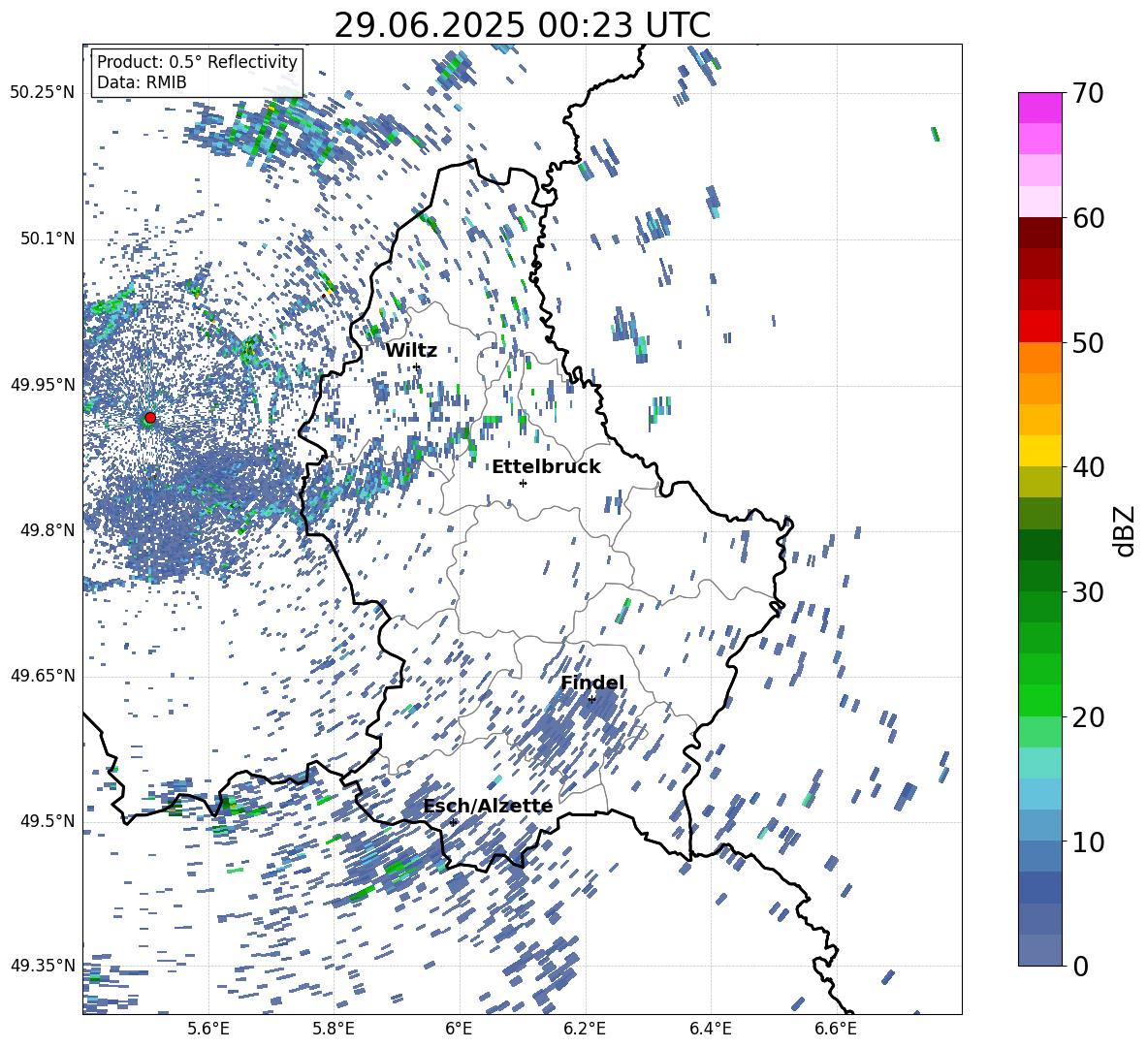Click the red radar site marker

(x=150, y=418)
